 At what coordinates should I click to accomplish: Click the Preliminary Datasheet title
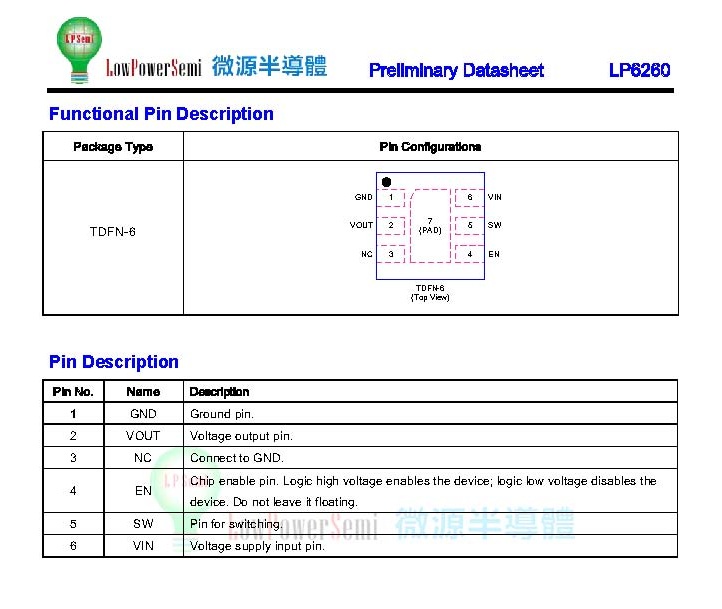pyautogui.click(x=456, y=70)
